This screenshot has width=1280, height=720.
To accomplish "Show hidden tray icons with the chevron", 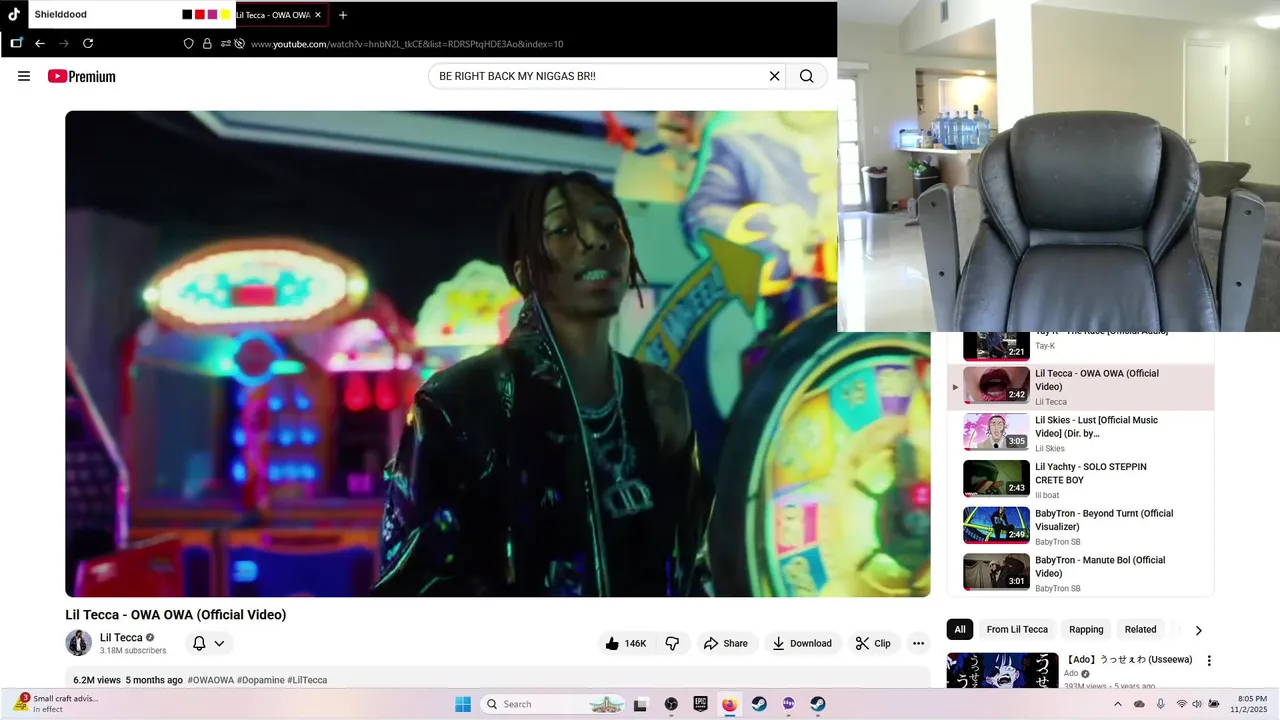I will tap(1118, 704).
